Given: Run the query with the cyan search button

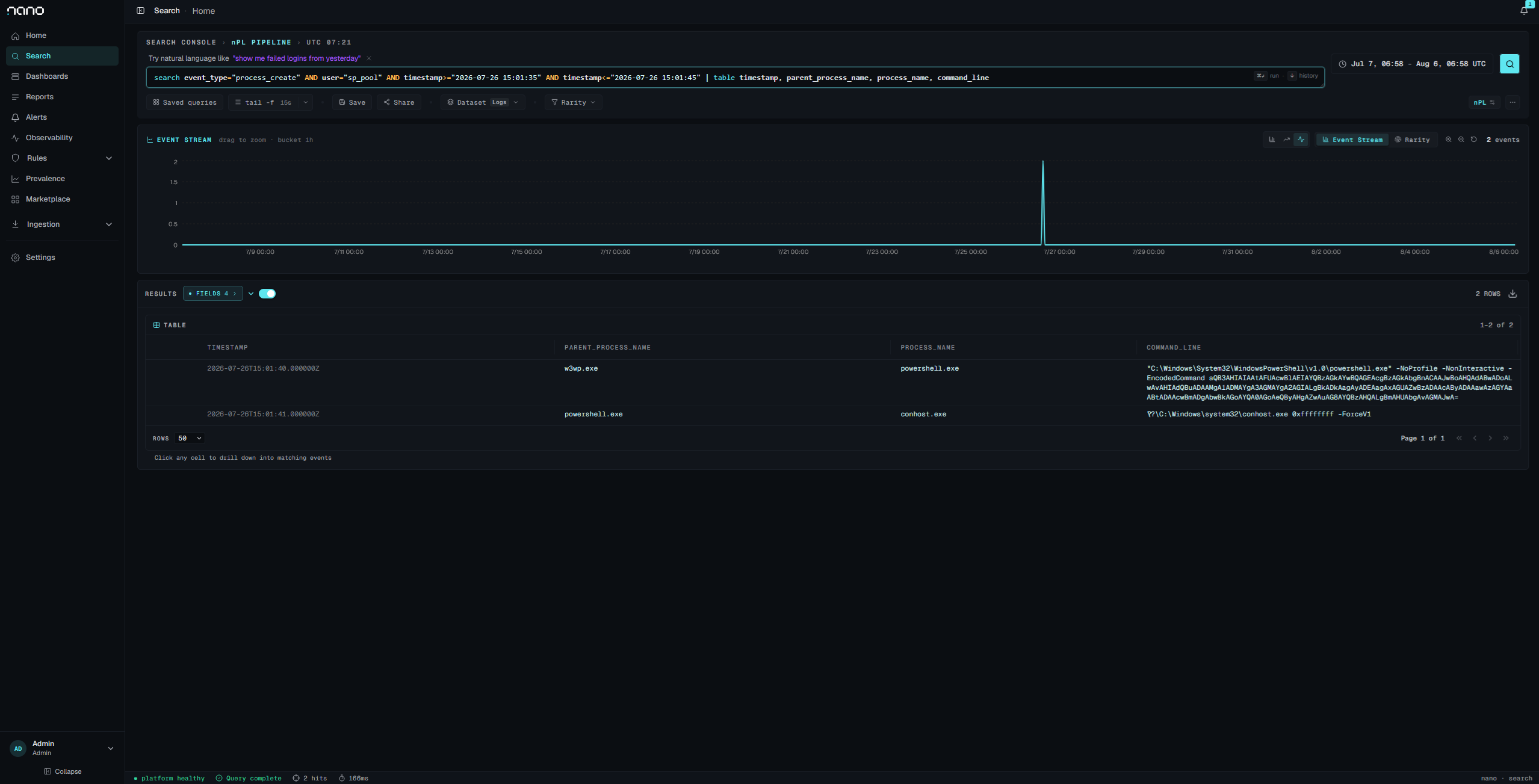Looking at the screenshot, I should click(x=1510, y=64).
